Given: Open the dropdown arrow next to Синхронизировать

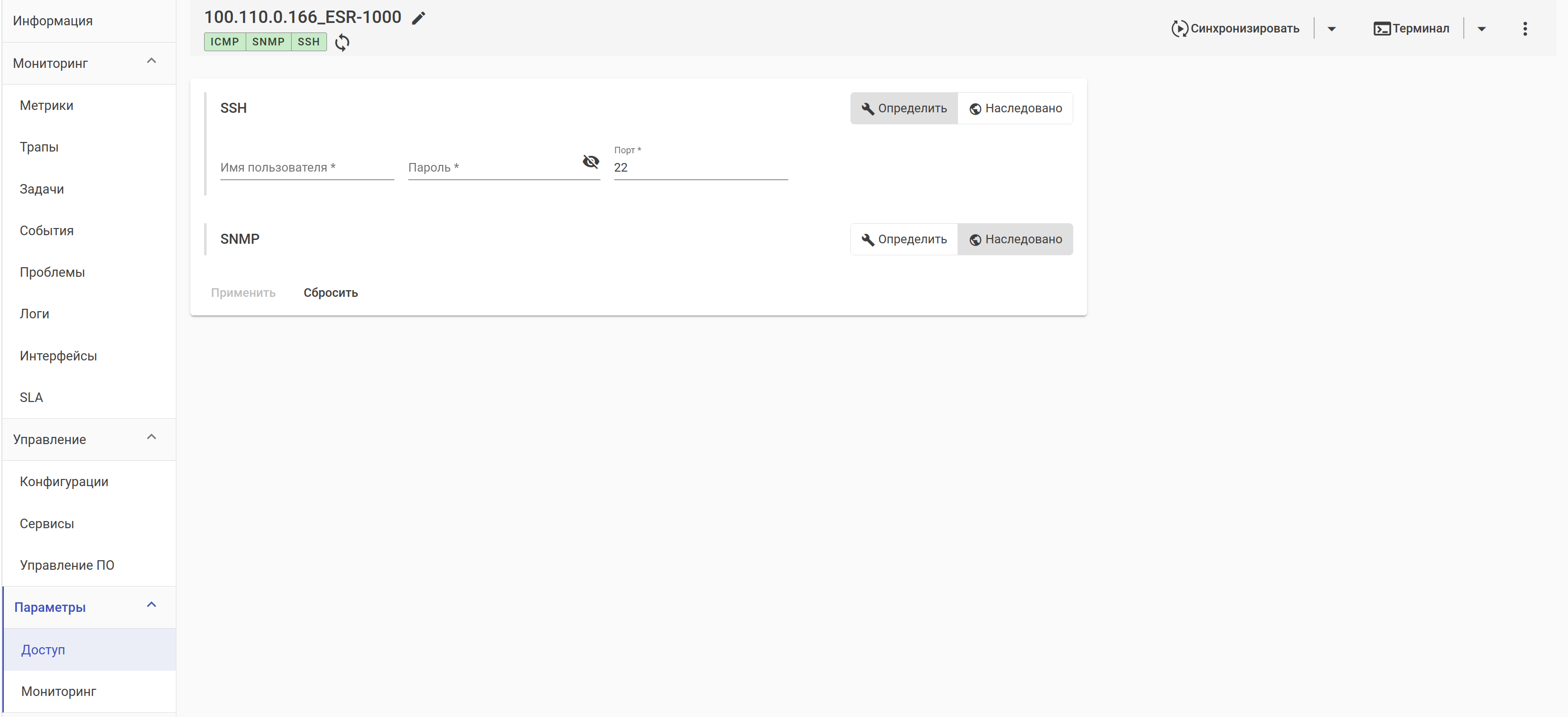Looking at the screenshot, I should [x=1331, y=29].
